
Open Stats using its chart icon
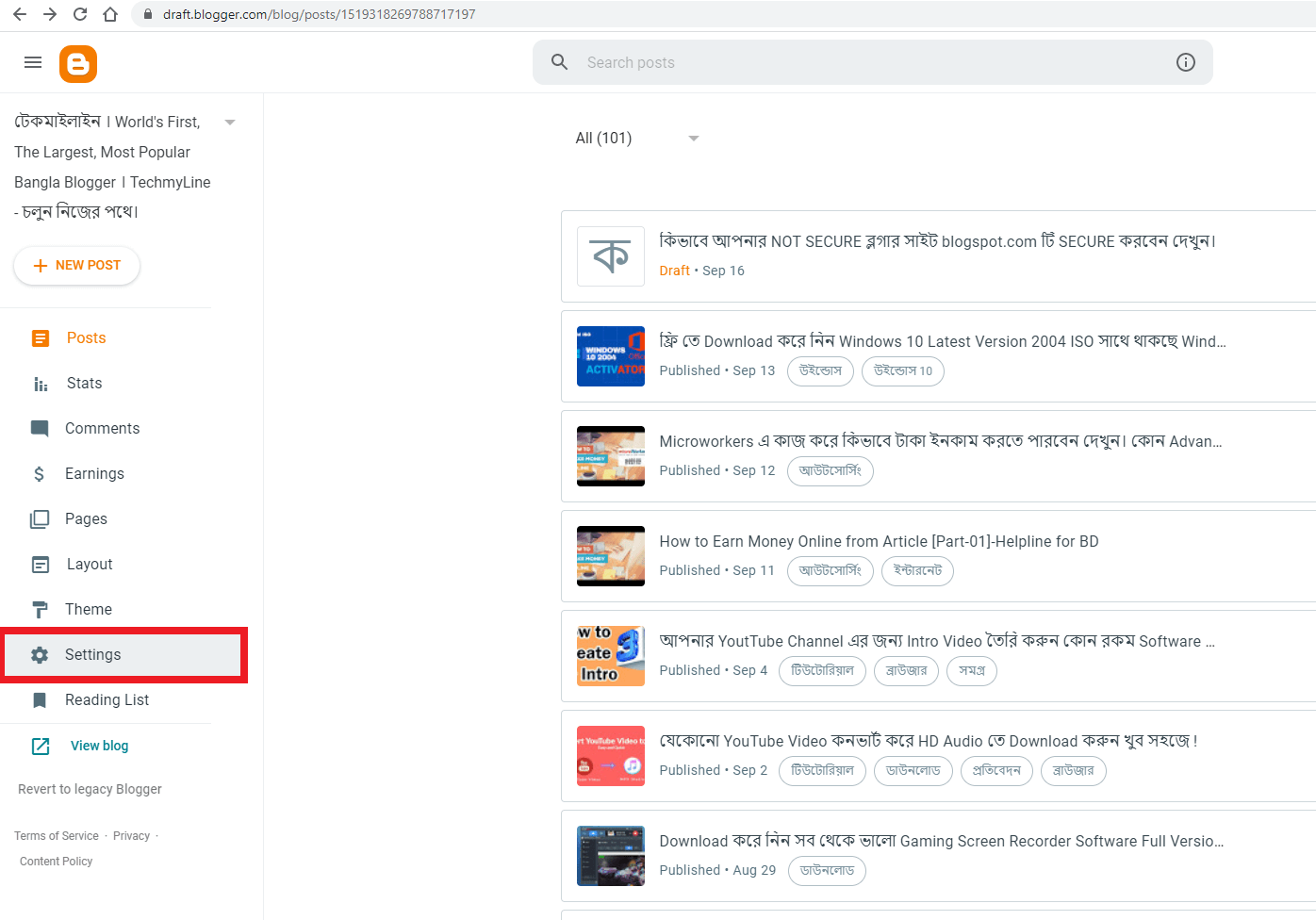(39, 383)
